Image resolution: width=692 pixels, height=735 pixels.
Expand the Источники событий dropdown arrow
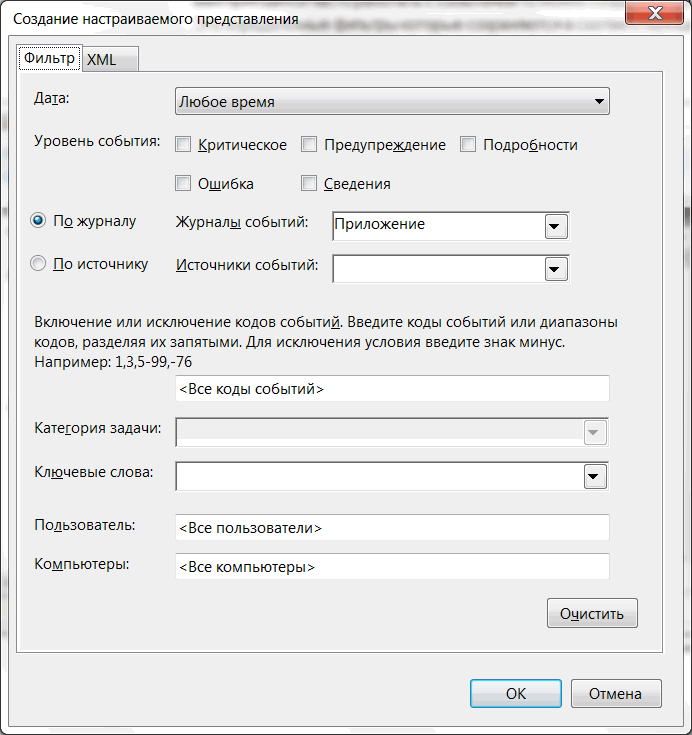(x=556, y=269)
